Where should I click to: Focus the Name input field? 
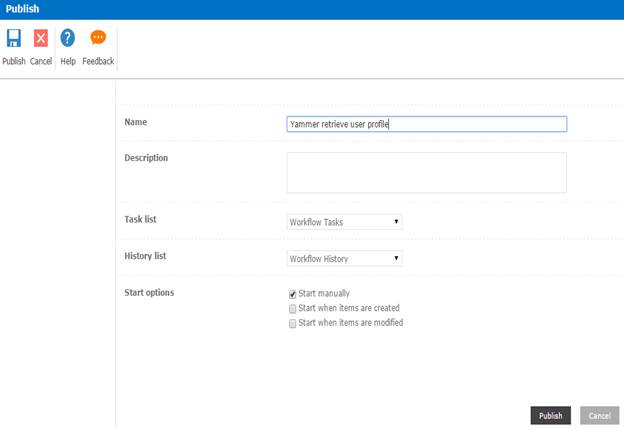(427, 124)
